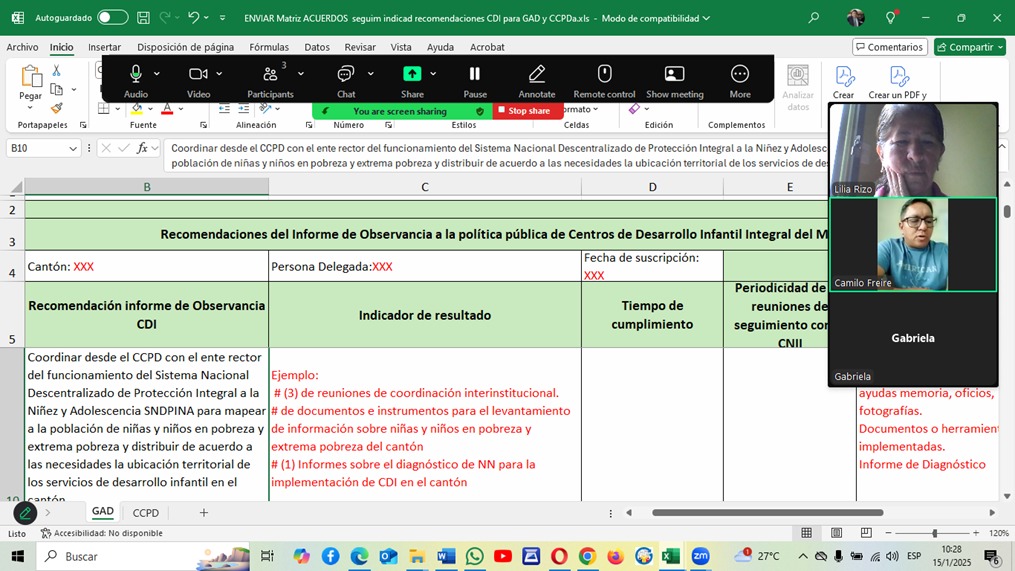Open Participants panel in Zoom
The image size is (1015, 571).
270,74
